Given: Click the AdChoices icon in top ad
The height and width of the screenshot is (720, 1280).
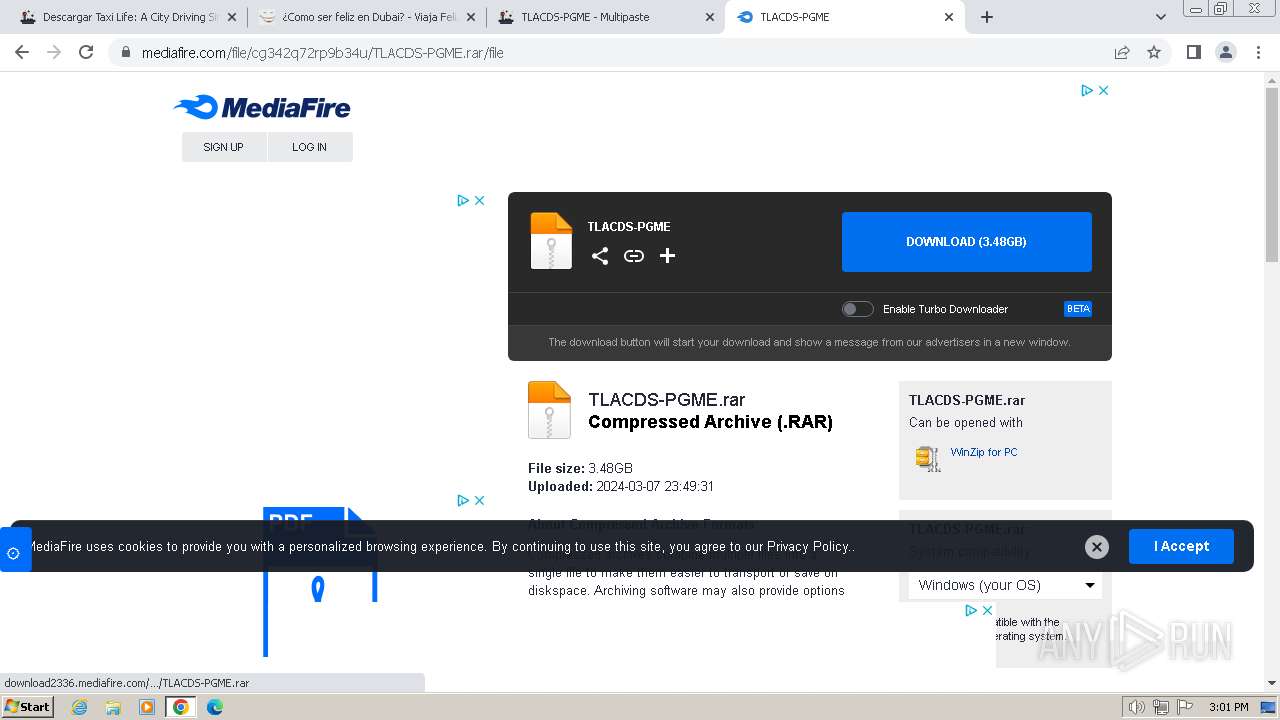Looking at the screenshot, I should coord(1087,90).
